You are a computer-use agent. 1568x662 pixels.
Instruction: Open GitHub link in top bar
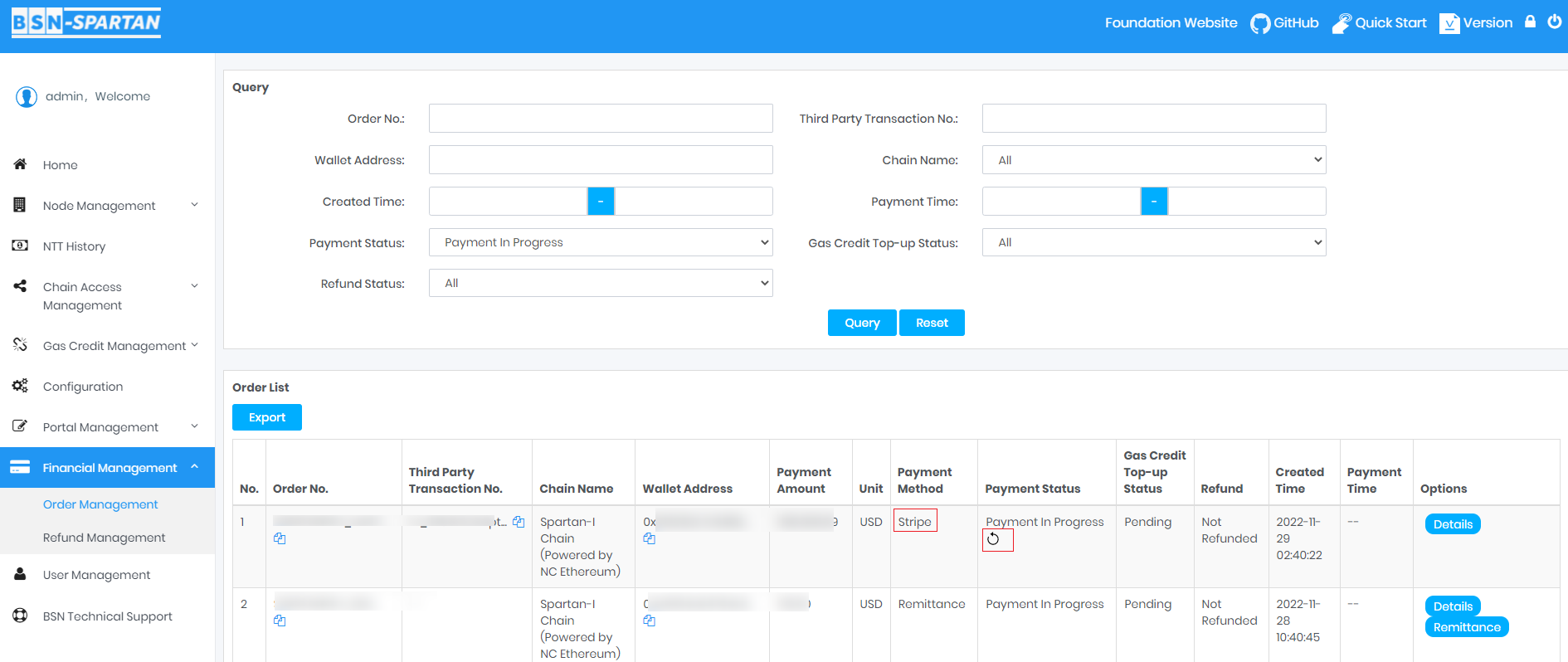click(1284, 23)
